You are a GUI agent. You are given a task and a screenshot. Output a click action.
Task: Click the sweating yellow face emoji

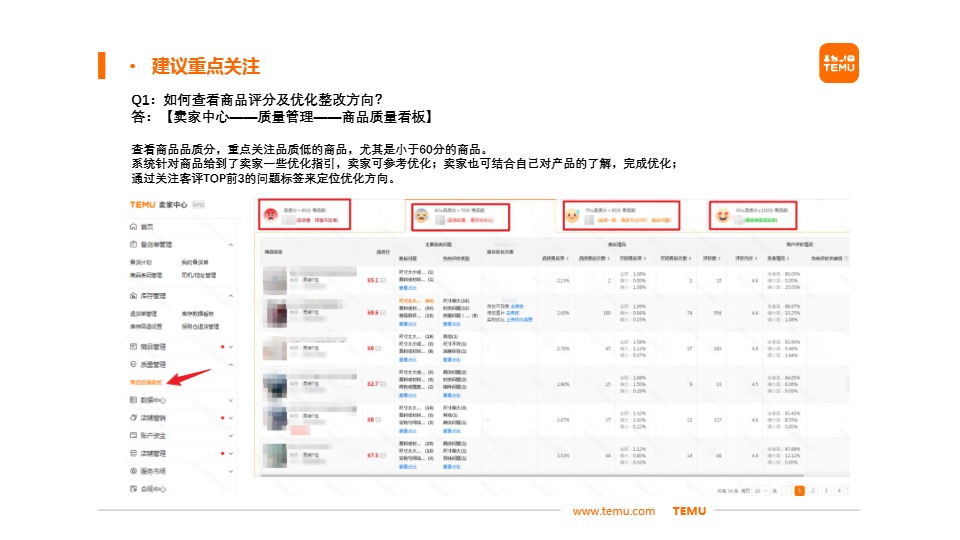click(572, 216)
